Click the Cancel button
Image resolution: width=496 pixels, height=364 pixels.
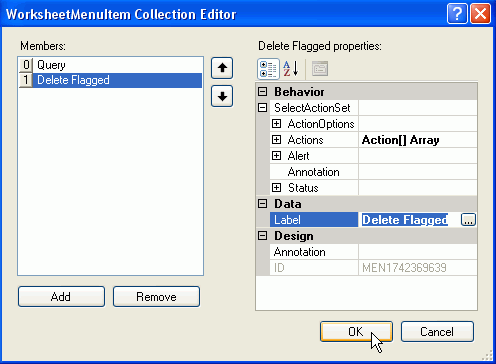[x=437, y=332]
